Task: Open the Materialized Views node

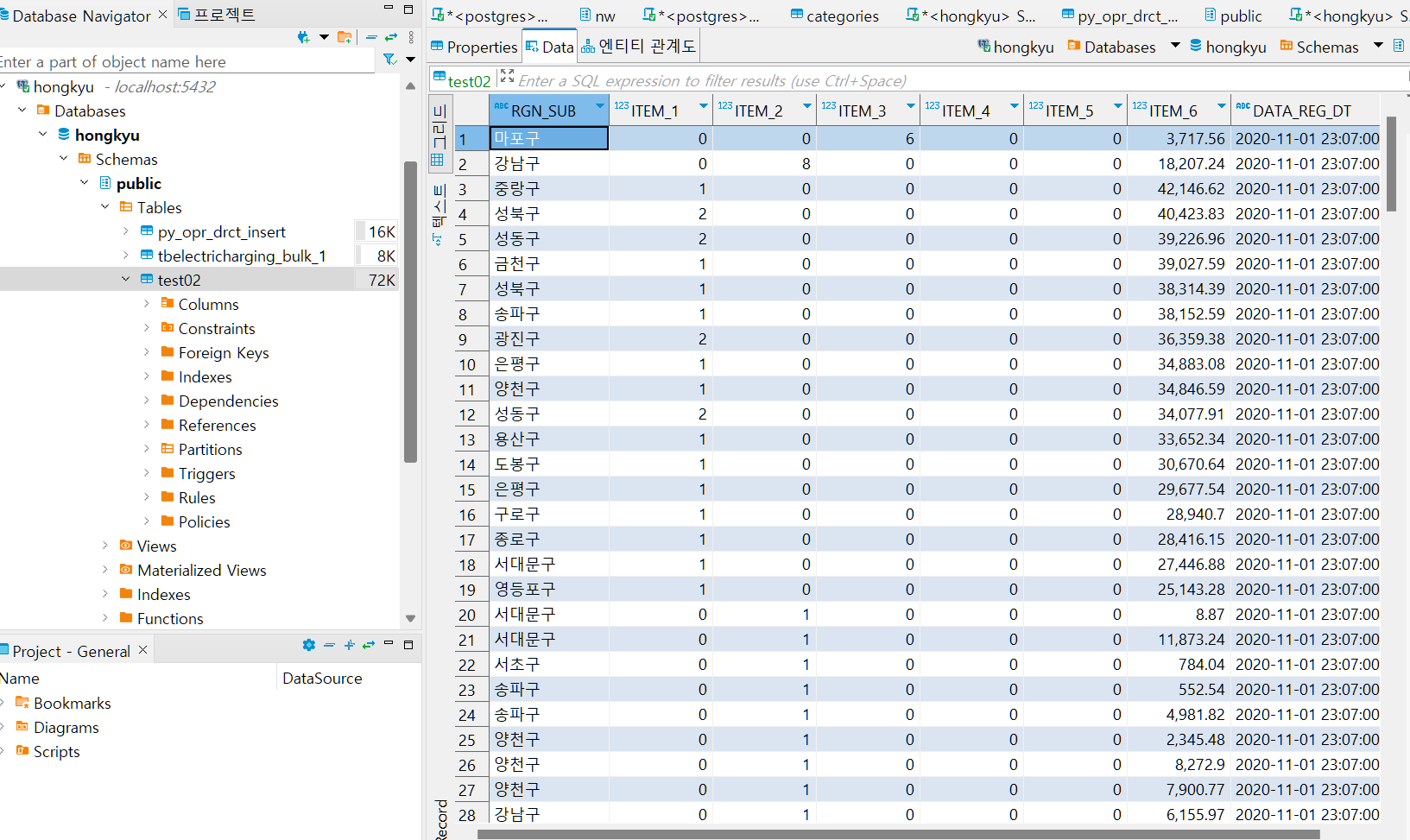Action: tap(201, 570)
